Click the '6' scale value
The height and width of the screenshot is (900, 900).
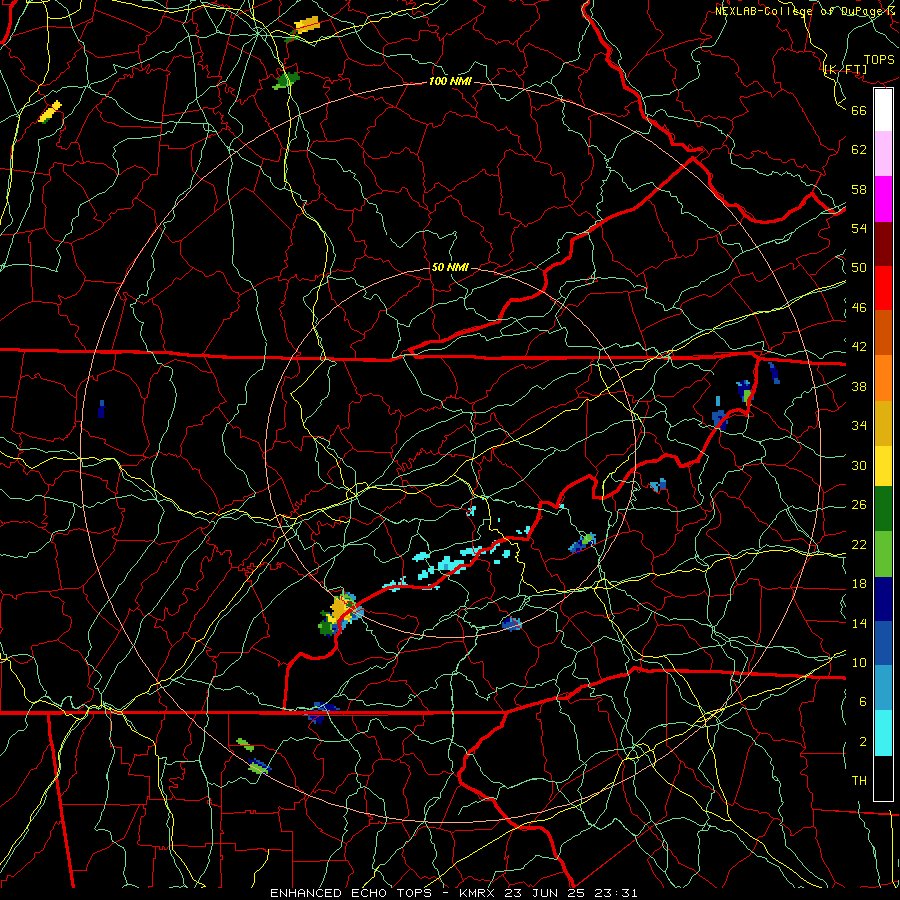(862, 702)
